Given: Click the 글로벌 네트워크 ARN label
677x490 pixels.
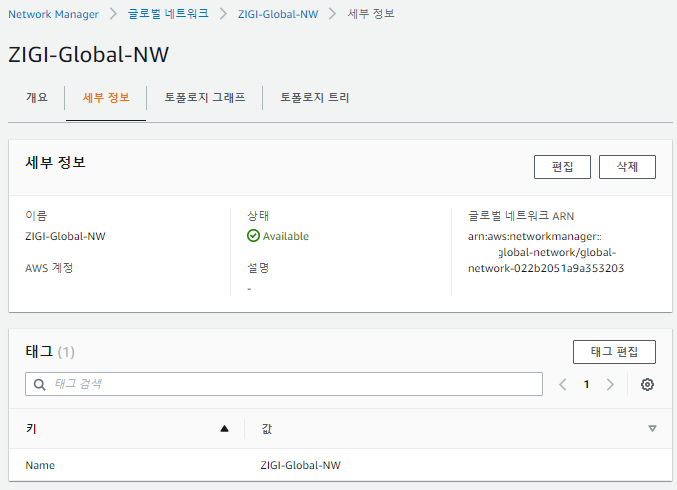Looking at the screenshot, I should pos(521,215).
